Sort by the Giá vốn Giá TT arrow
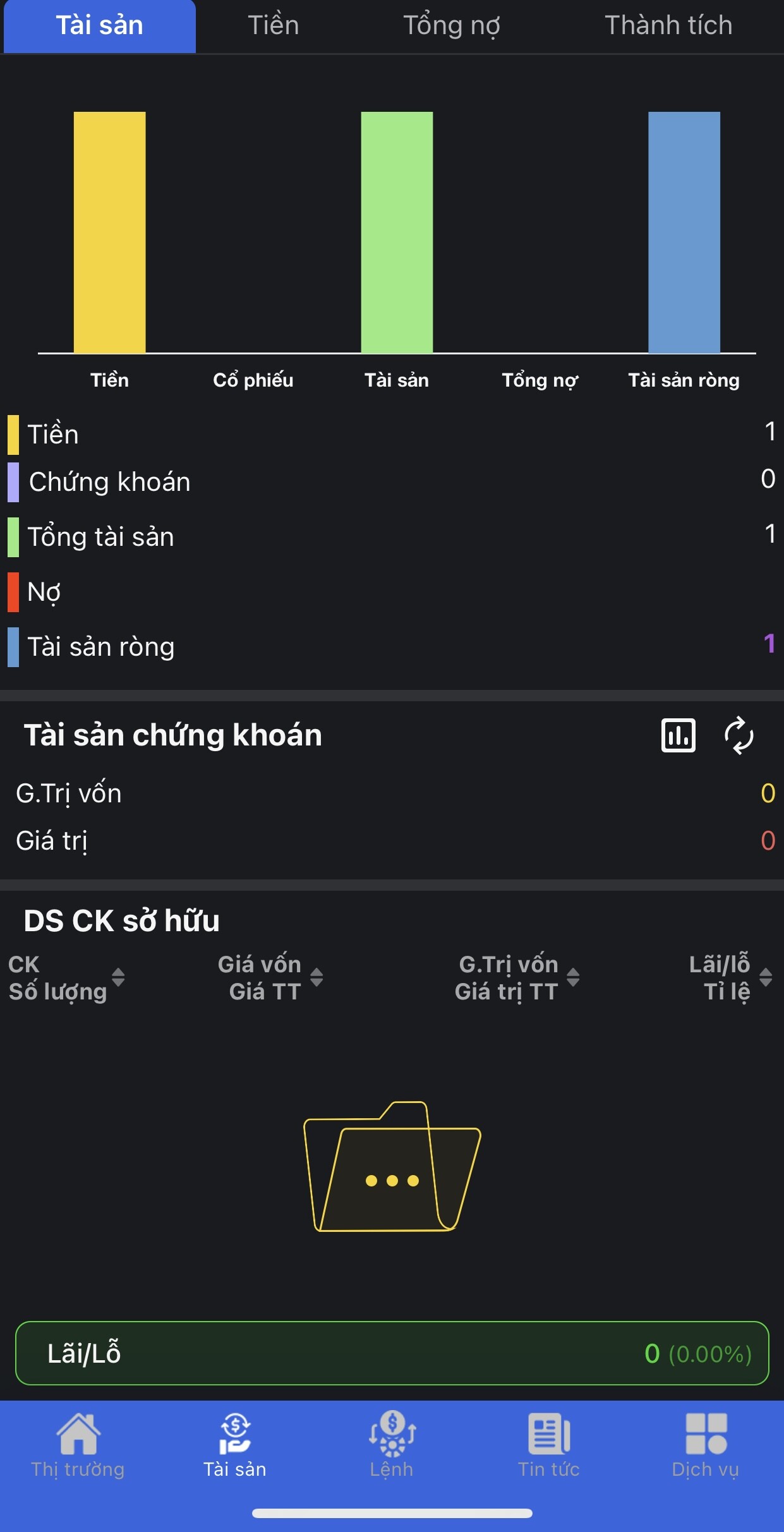Viewport: 784px width, 1532px height. coord(317,977)
